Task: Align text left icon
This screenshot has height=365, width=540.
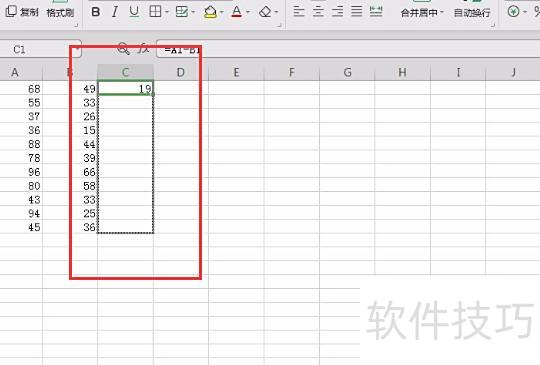Action: [299, 12]
